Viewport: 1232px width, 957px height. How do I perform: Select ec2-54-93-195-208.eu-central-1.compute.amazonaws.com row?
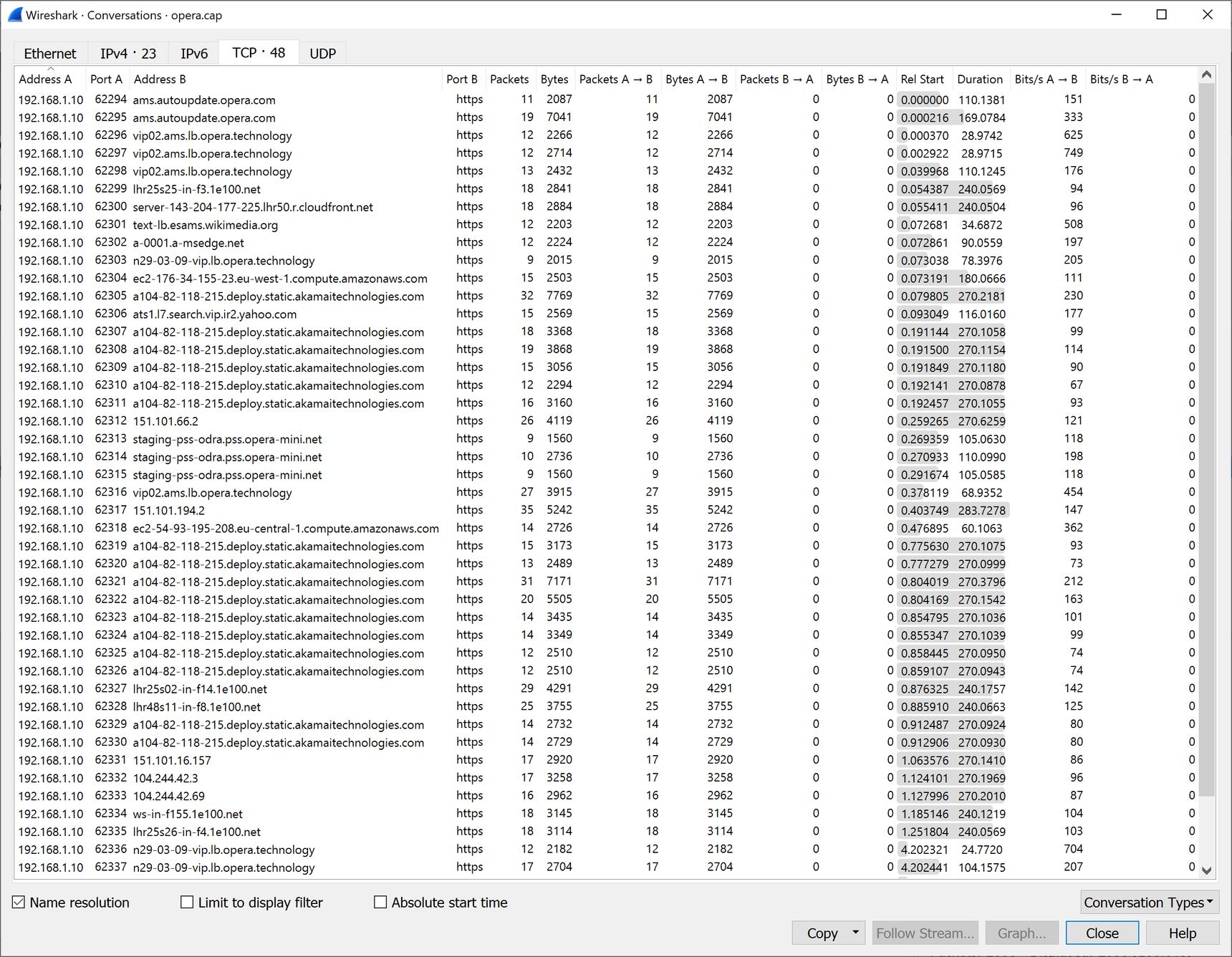coord(606,528)
